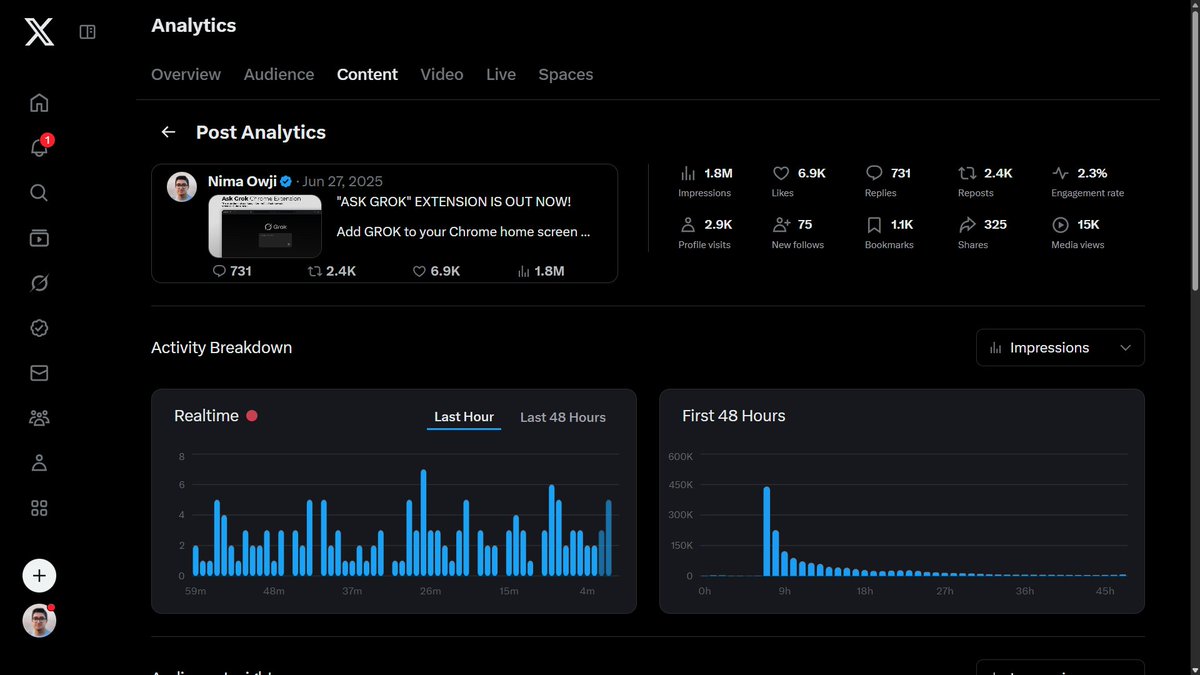Click the repost icon showing 2.4K in post card
Viewport: 1200px width, 675px height.
(x=315, y=271)
